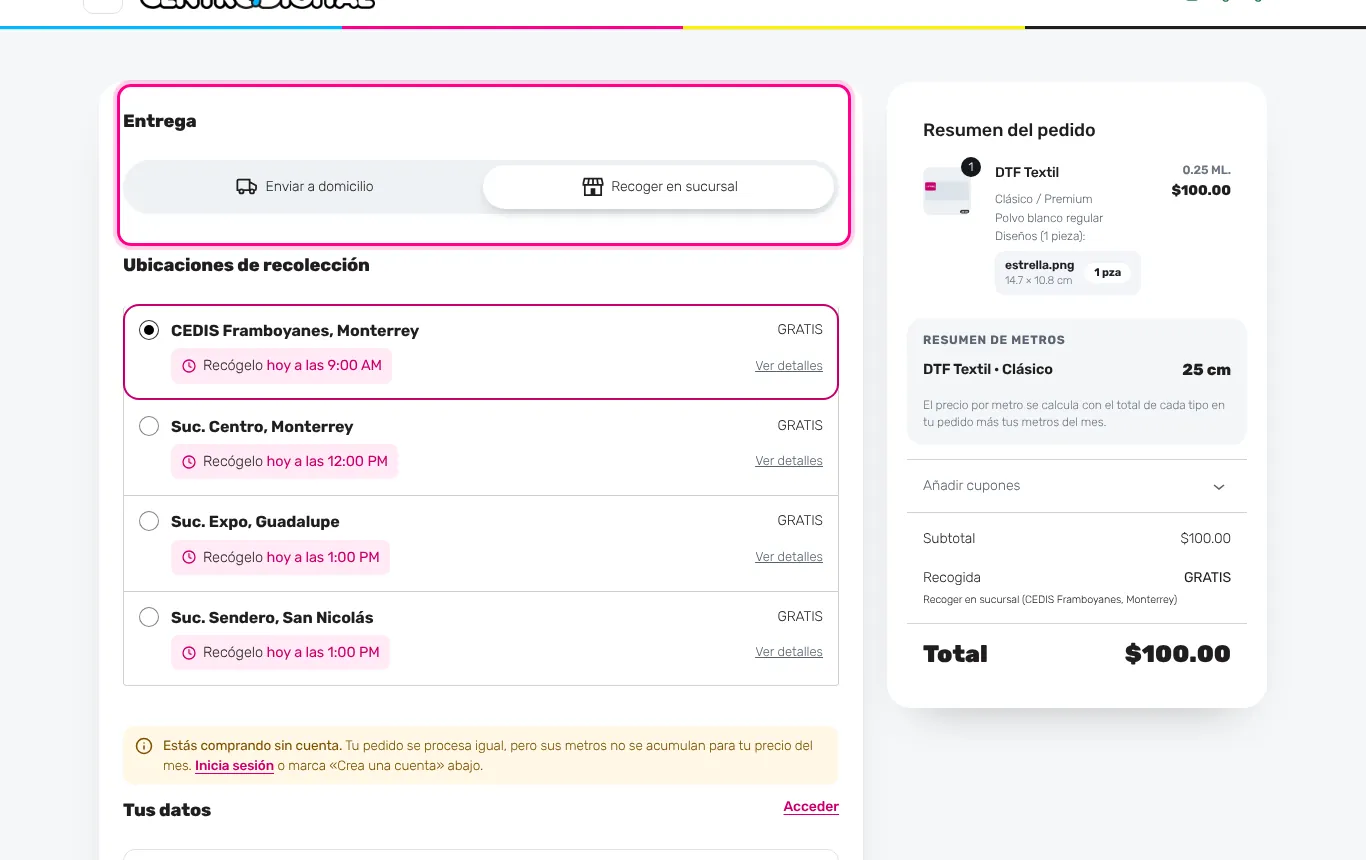Viewport: 1366px width, 860px height.
Task: Click the info icon in guest notice
Action: pyautogui.click(x=144, y=746)
